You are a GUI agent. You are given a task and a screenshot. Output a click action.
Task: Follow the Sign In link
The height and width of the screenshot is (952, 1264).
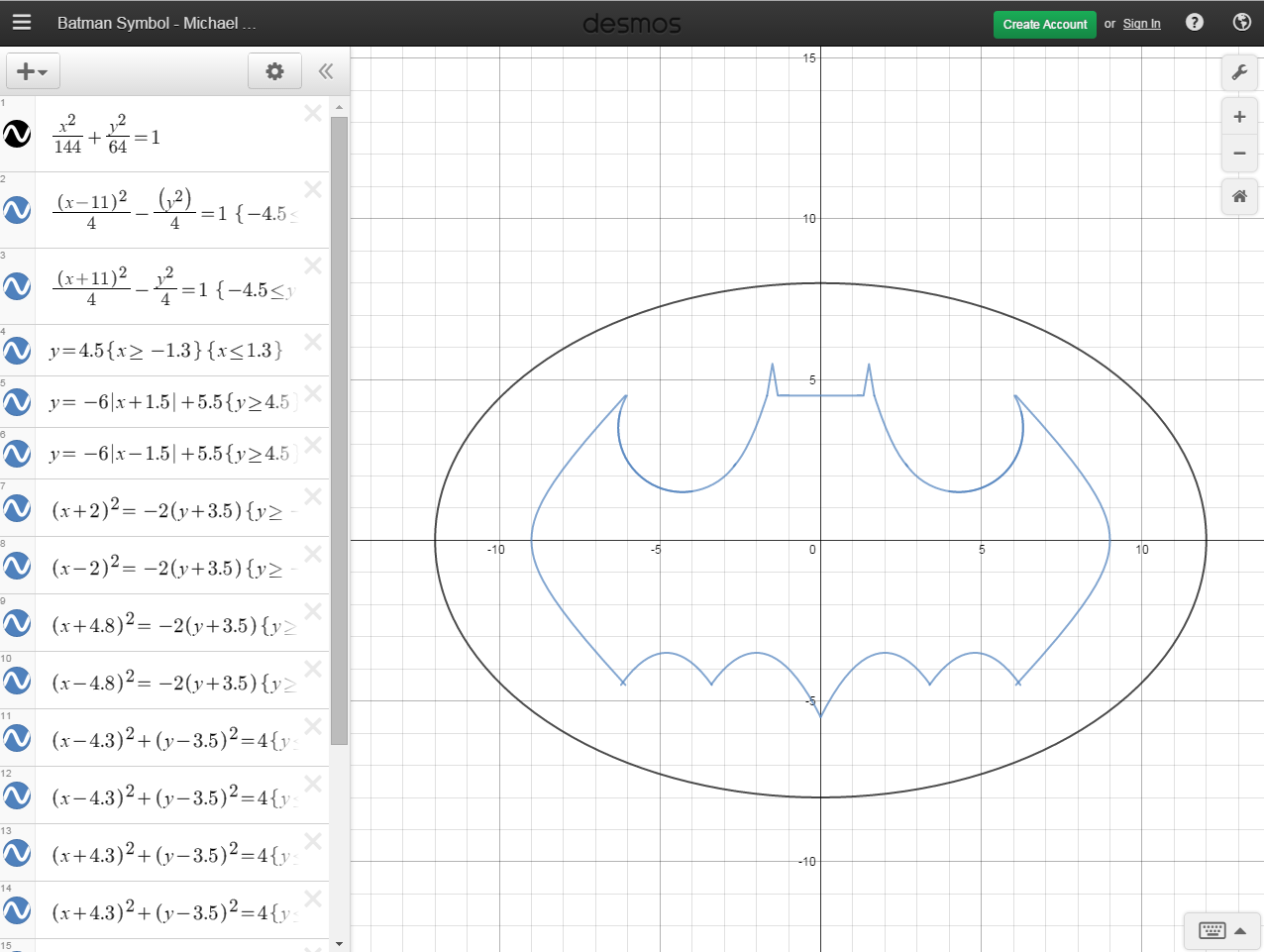click(1141, 24)
